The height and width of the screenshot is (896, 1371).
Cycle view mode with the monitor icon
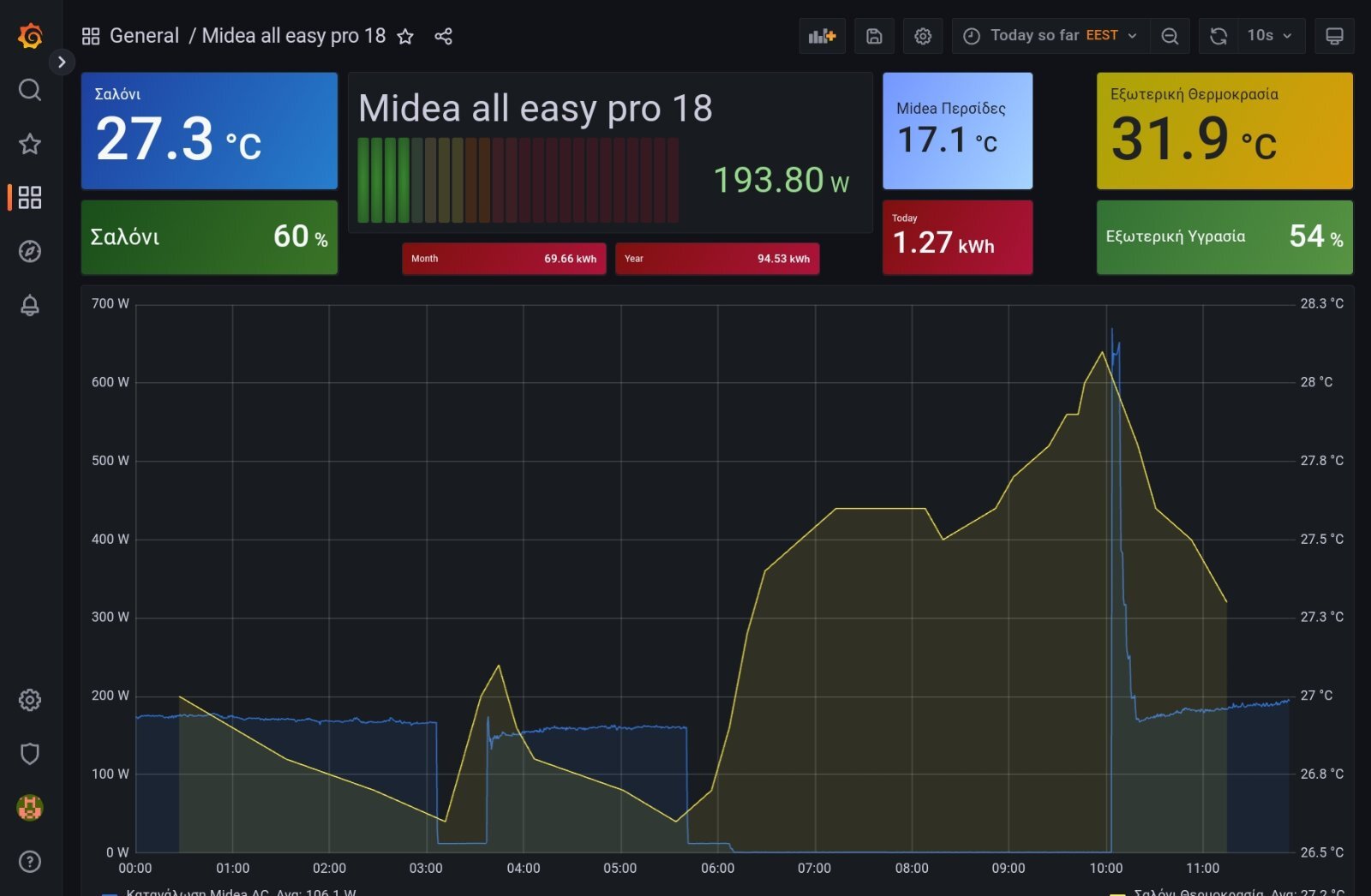pos(1334,36)
